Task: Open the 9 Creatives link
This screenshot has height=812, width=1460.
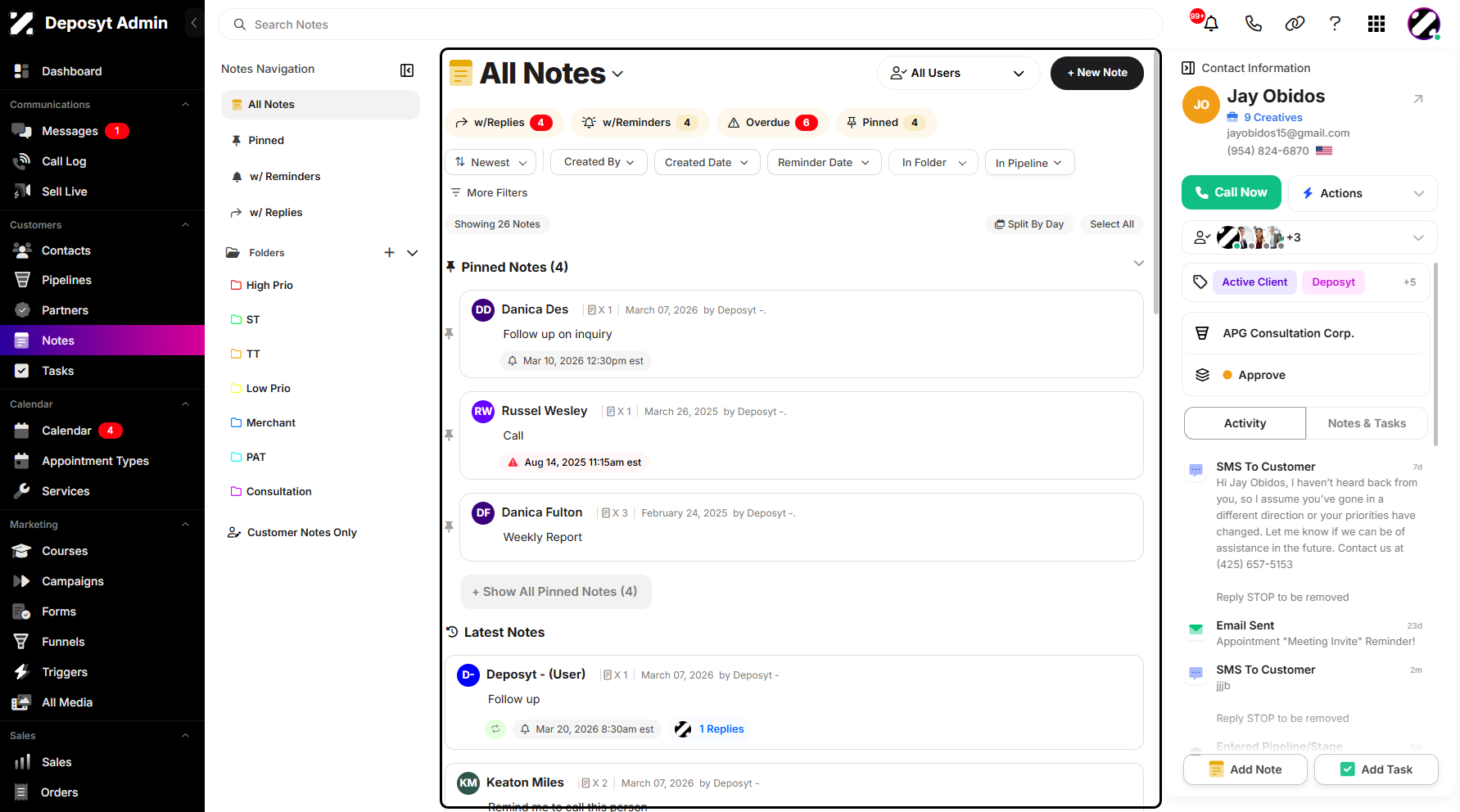Action: pos(1272,118)
